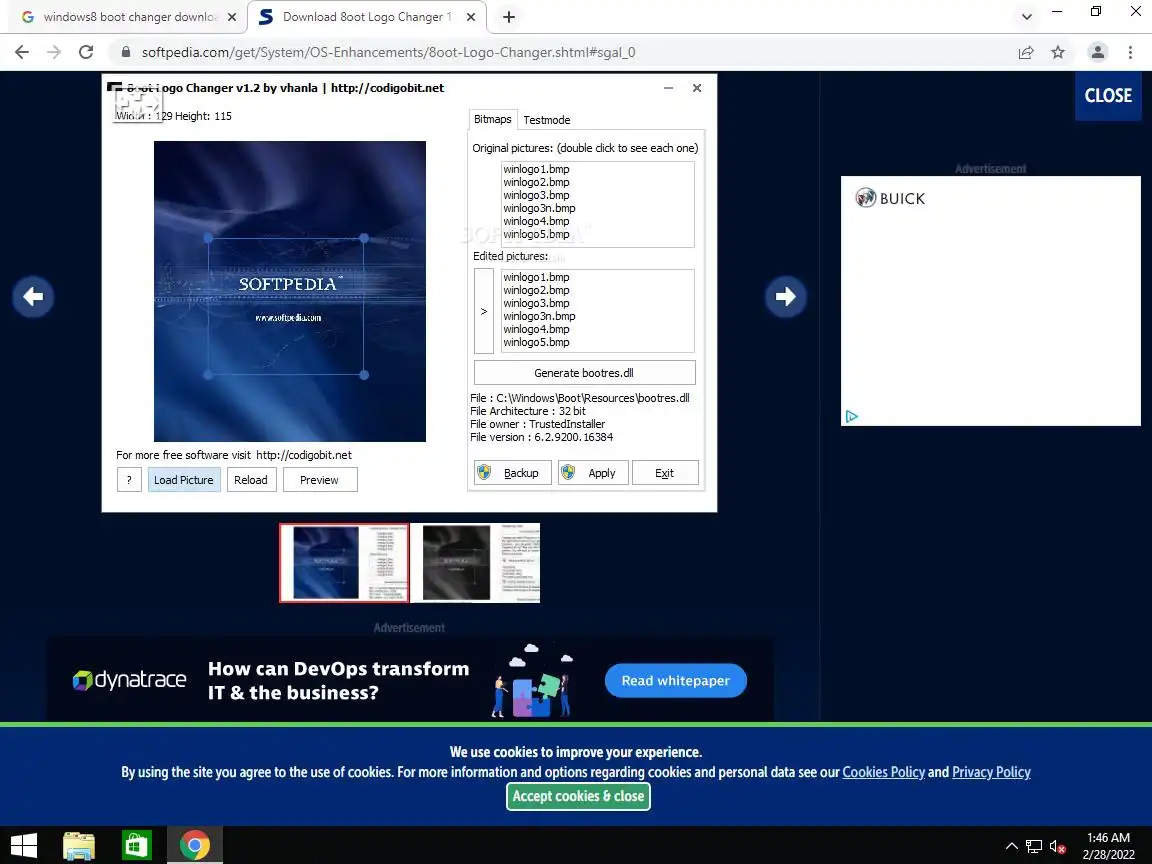Click the share page icon
This screenshot has height=864, width=1152.
point(1026,52)
